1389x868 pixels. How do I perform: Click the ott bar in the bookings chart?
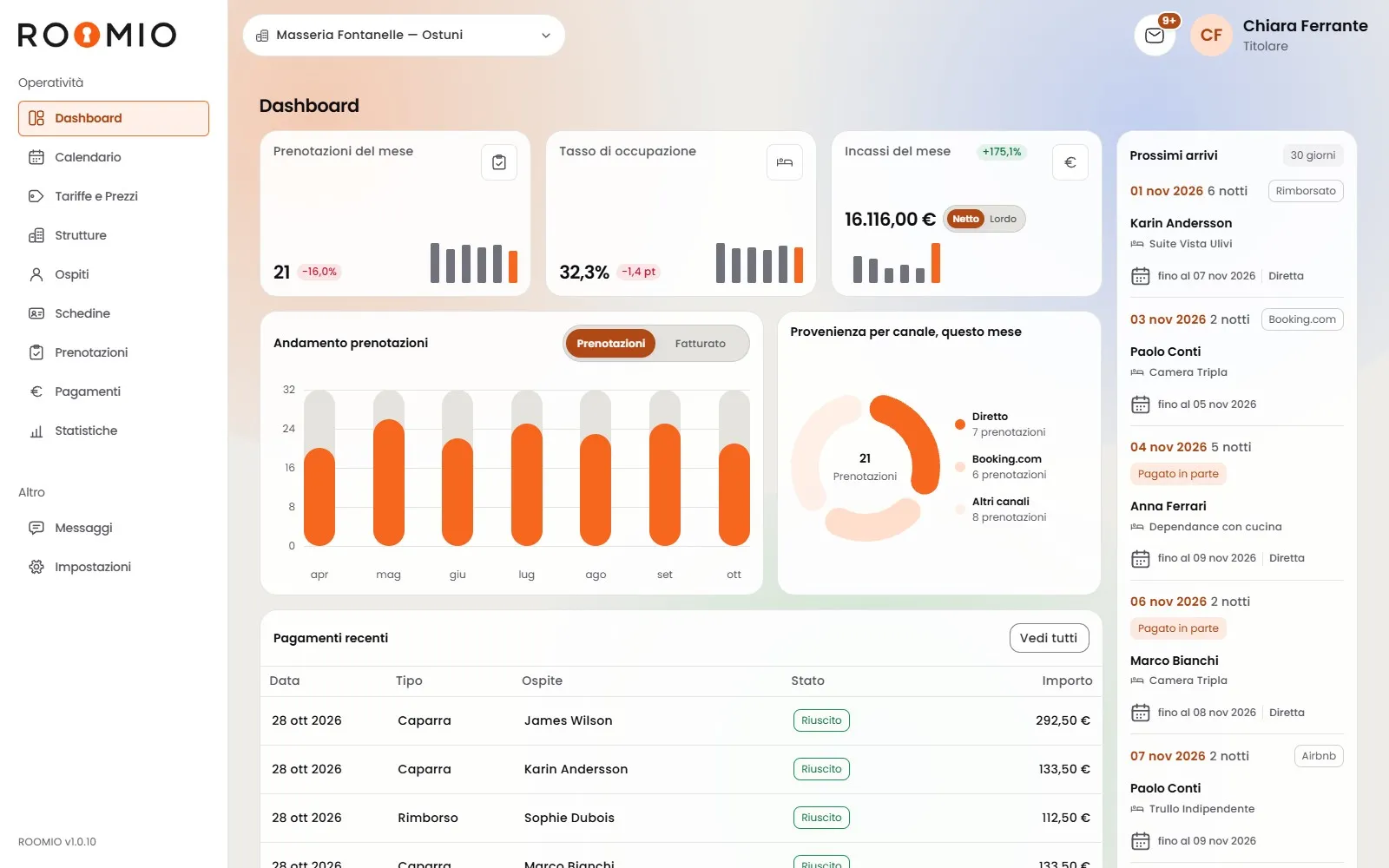(x=734, y=495)
